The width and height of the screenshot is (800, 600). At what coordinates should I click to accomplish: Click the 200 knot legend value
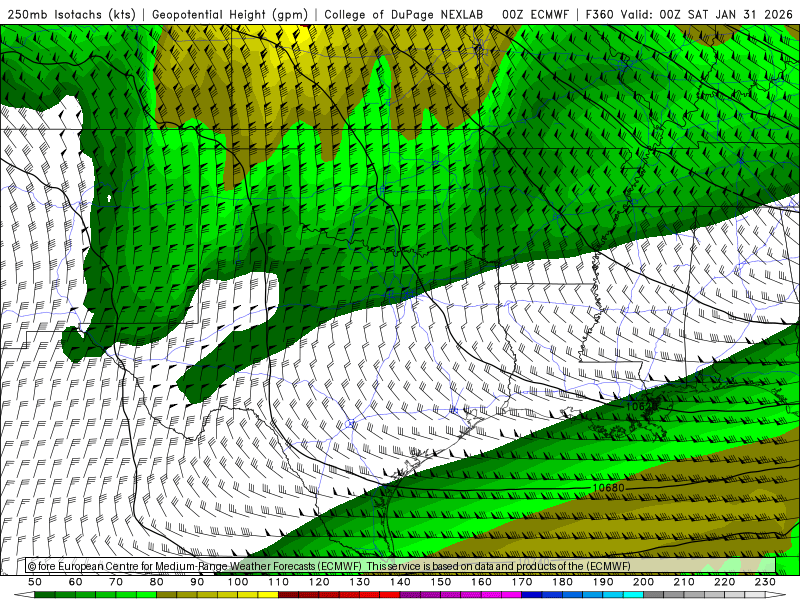(643, 582)
